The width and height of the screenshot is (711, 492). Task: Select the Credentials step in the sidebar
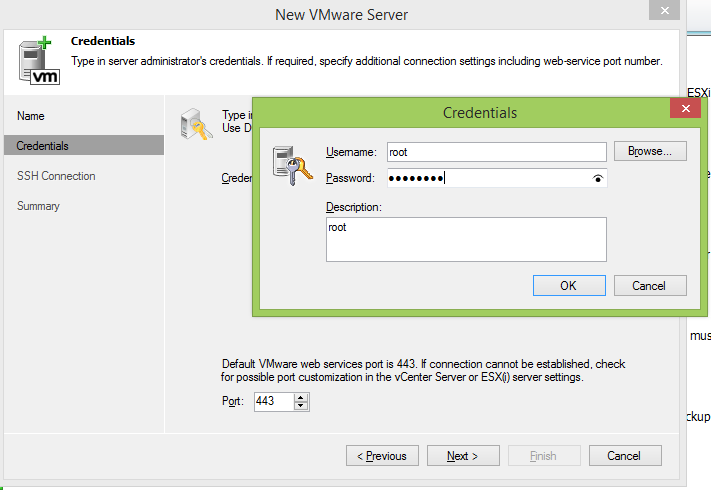[43, 146]
